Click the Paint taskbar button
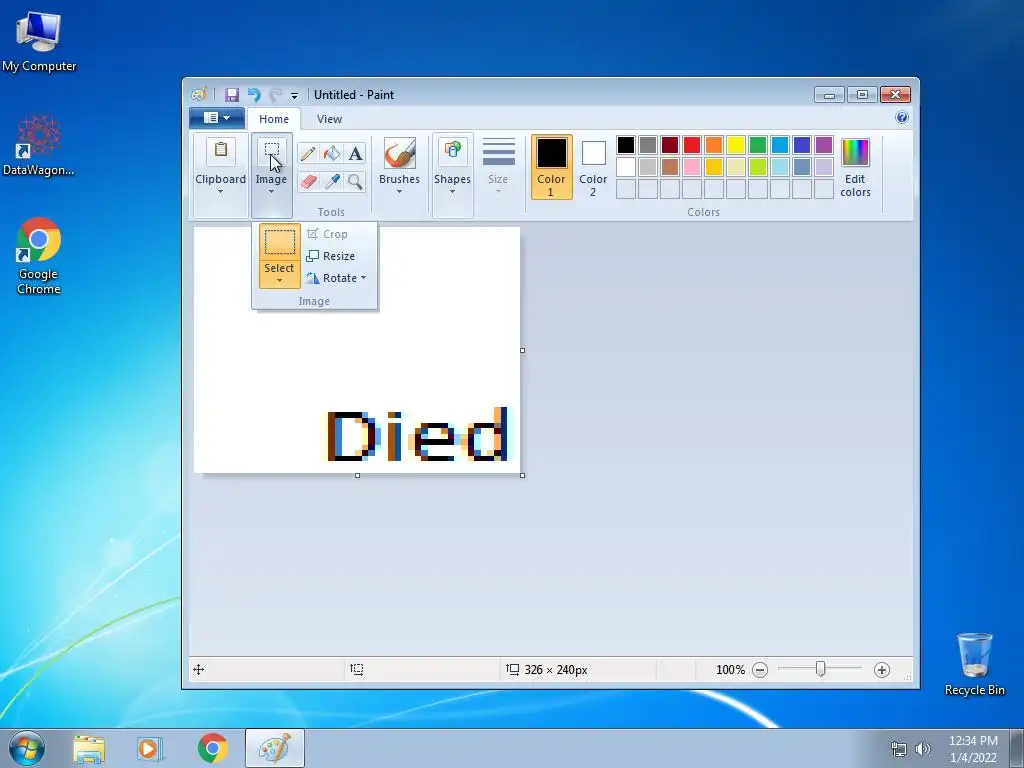The height and width of the screenshot is (768, 1024). pyautogui.click(x=275, y=748)
